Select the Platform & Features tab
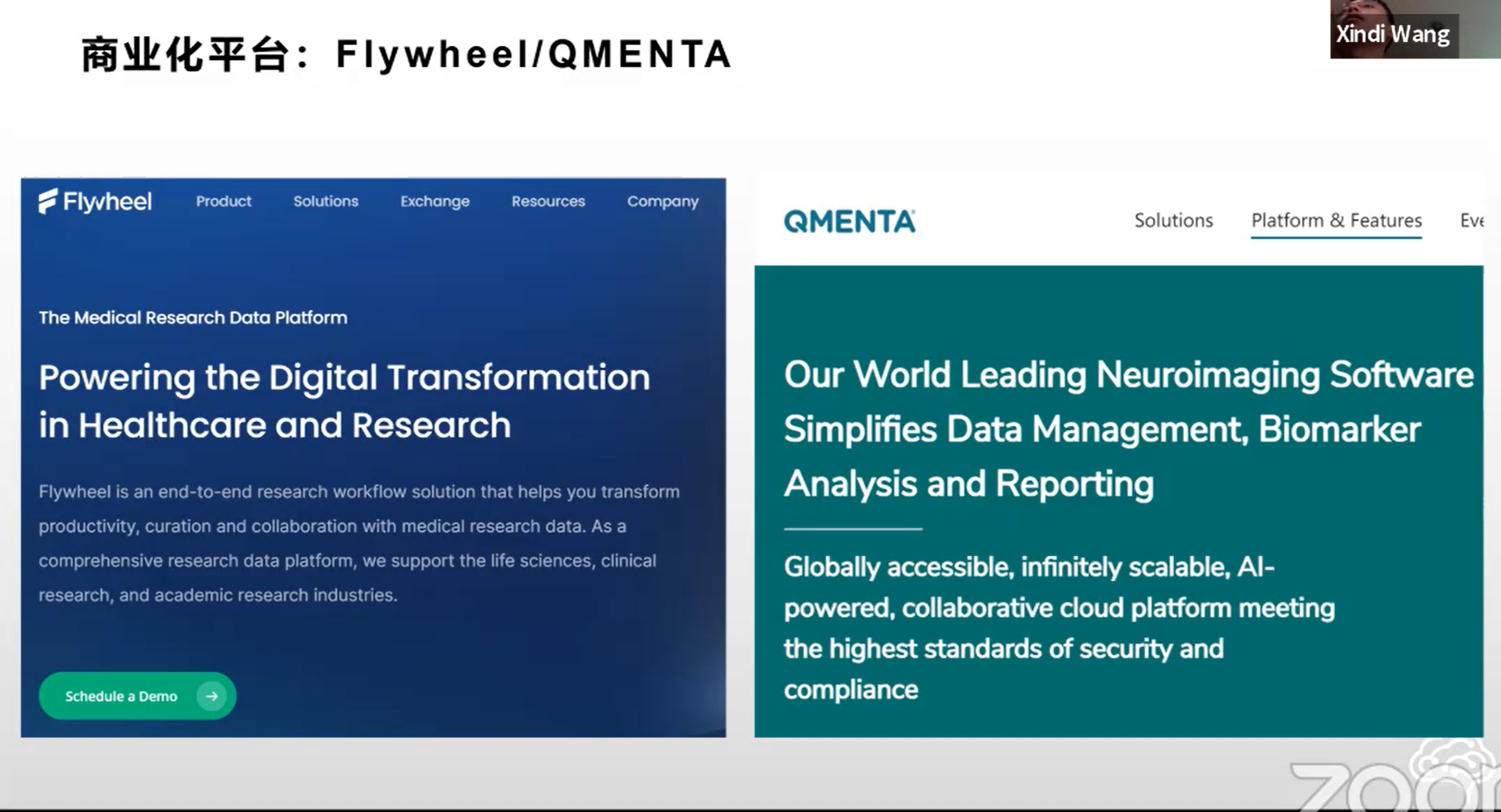Screen dimensions: 1501x812 [x=1336, y=220]
